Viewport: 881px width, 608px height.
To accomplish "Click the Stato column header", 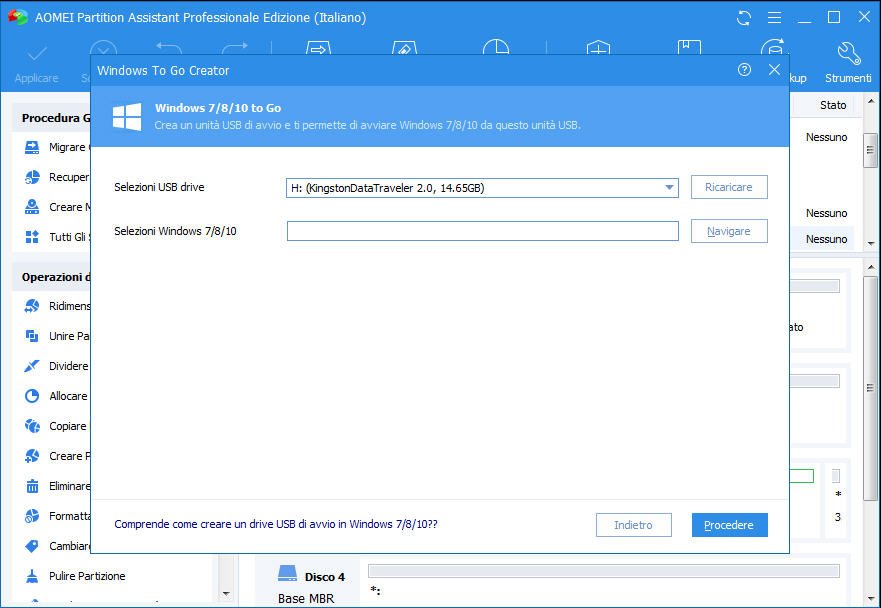I will [x=833, y=105].
